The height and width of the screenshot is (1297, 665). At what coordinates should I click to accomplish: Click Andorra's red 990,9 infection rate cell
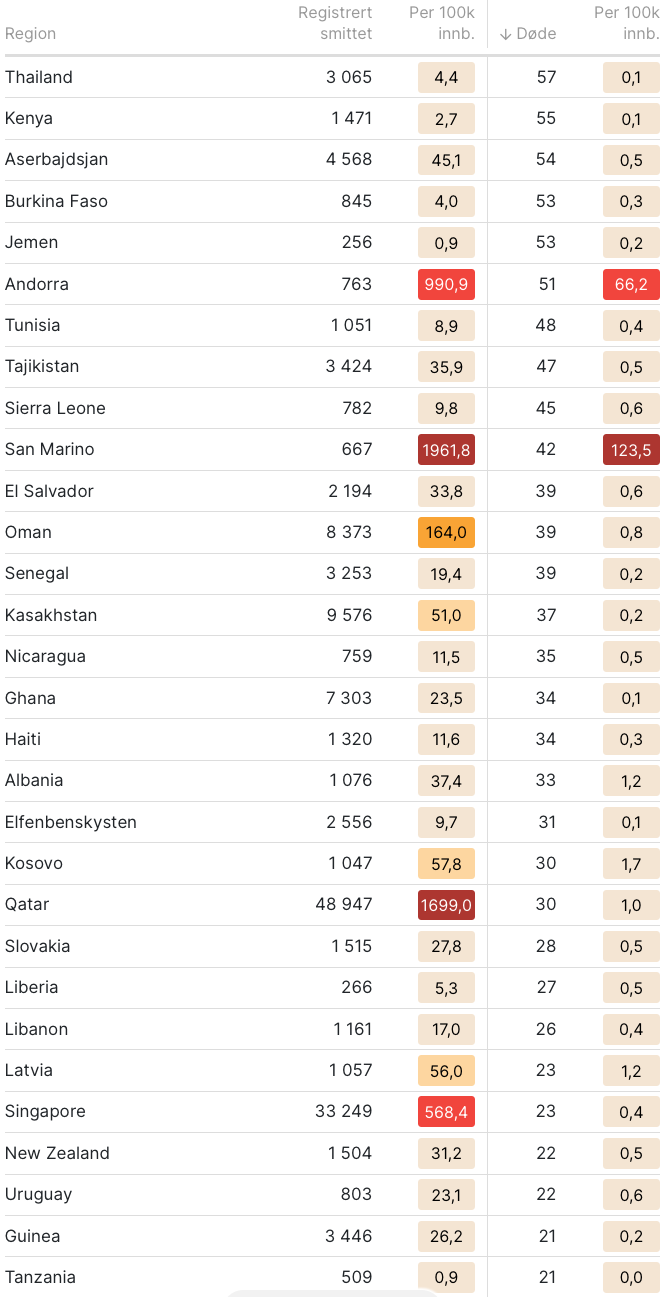tap(446, 284)
